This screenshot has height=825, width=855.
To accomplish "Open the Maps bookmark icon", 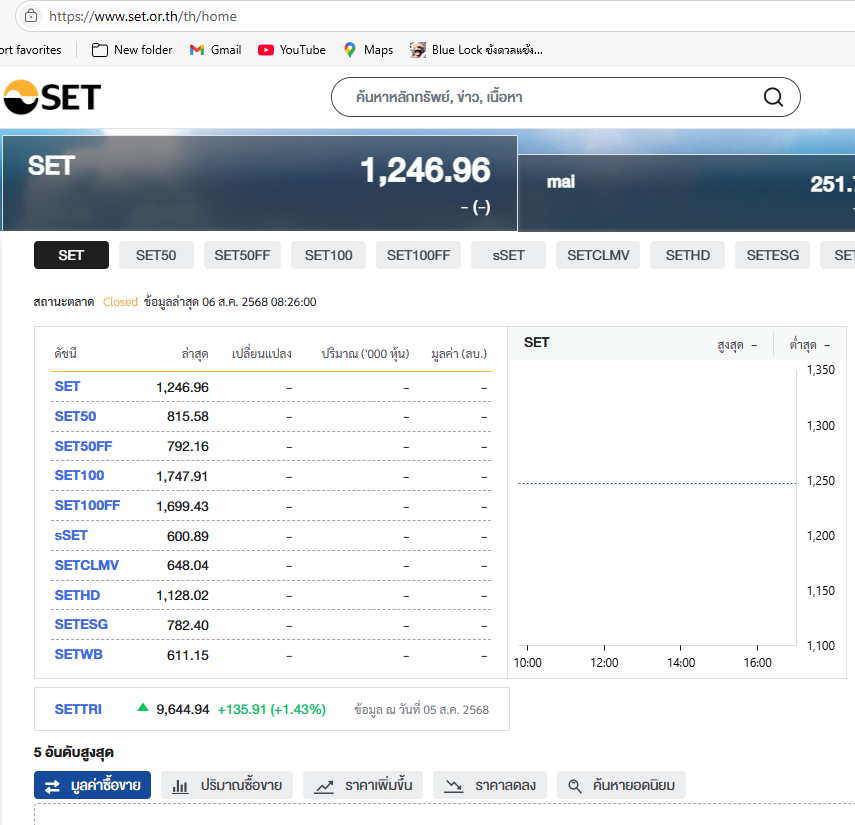I will coord(350,50).
